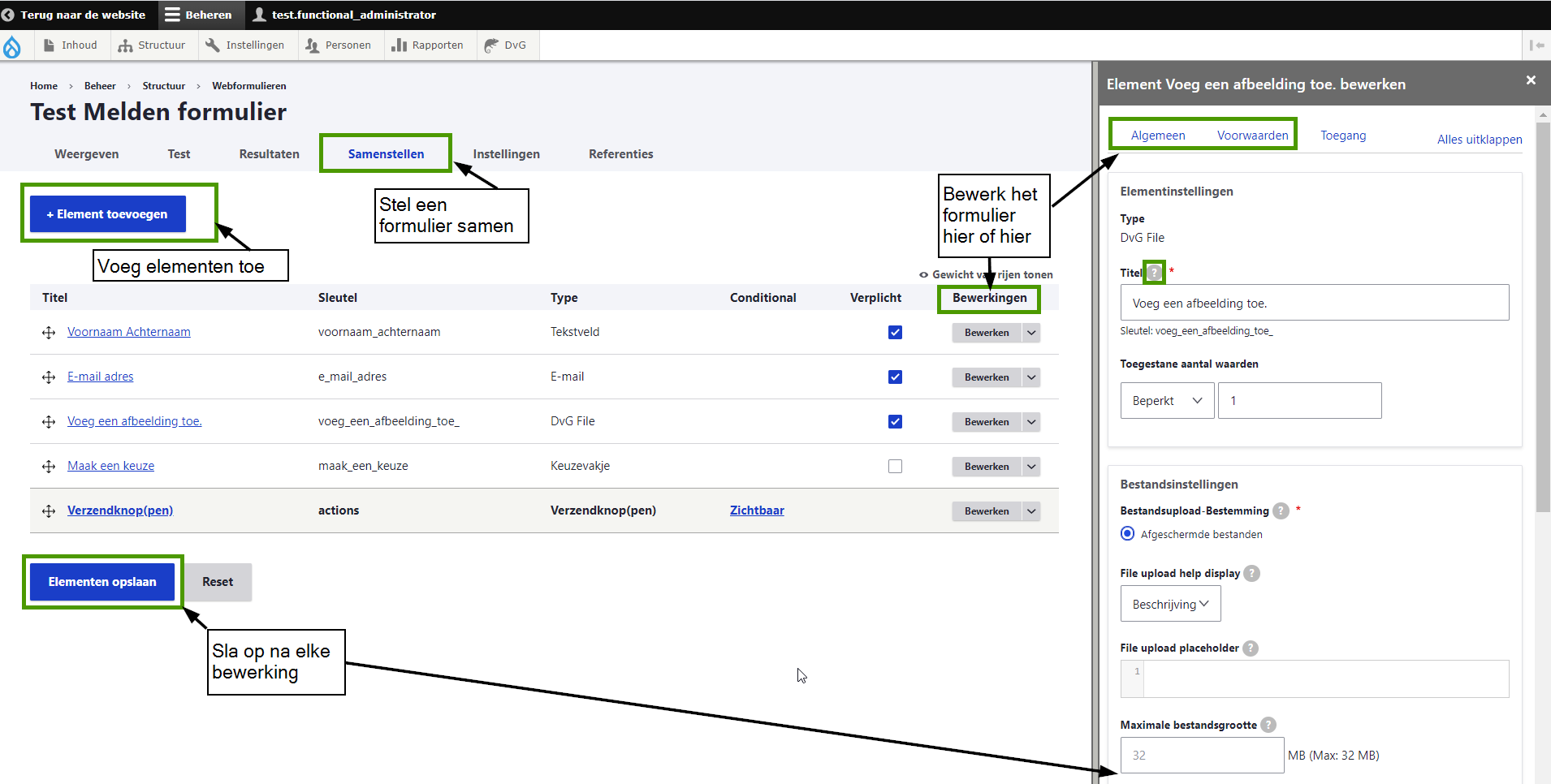1551x784 pixels.
Task: Click the Titel input field
Action: (x=1314, y=304)
